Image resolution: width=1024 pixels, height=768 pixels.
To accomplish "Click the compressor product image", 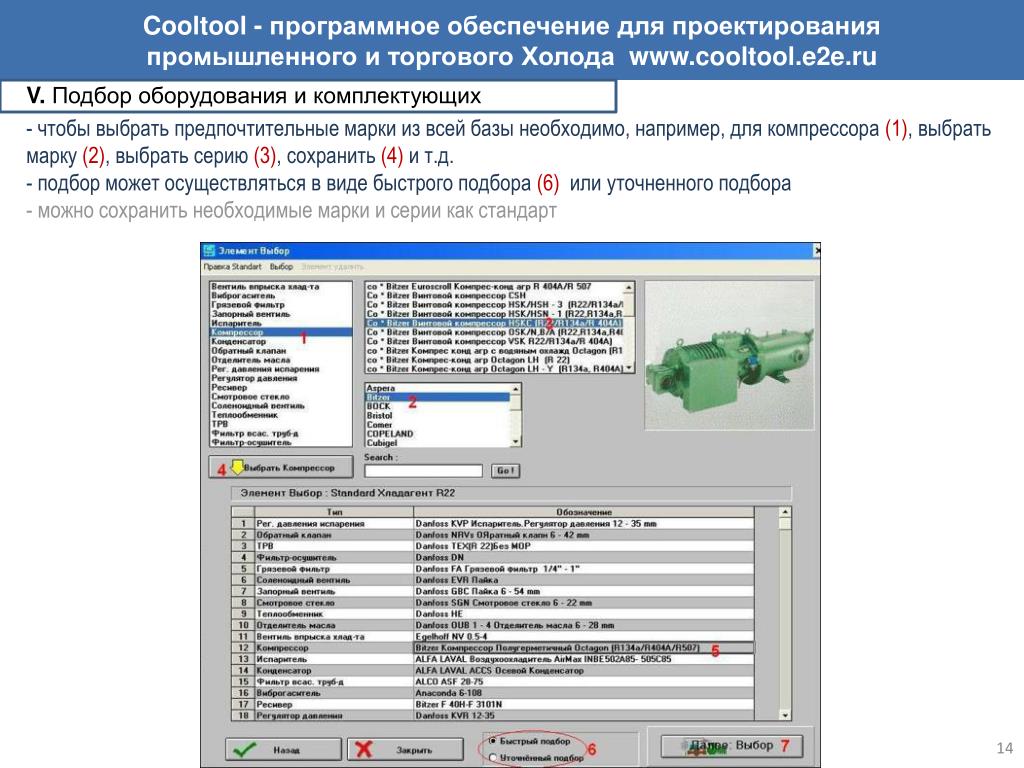I will 729,355.
